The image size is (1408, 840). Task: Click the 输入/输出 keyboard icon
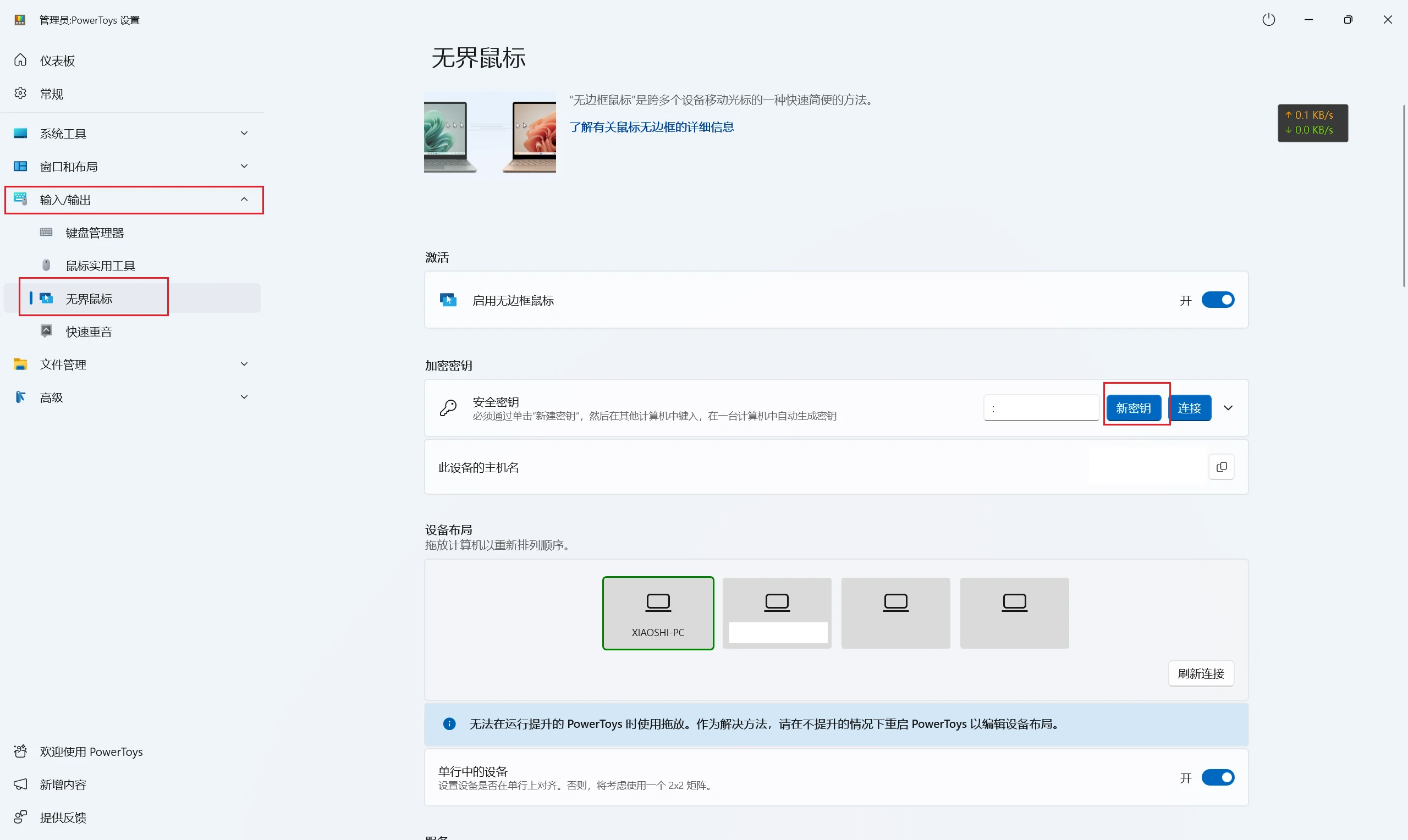(x=20, y=198)
